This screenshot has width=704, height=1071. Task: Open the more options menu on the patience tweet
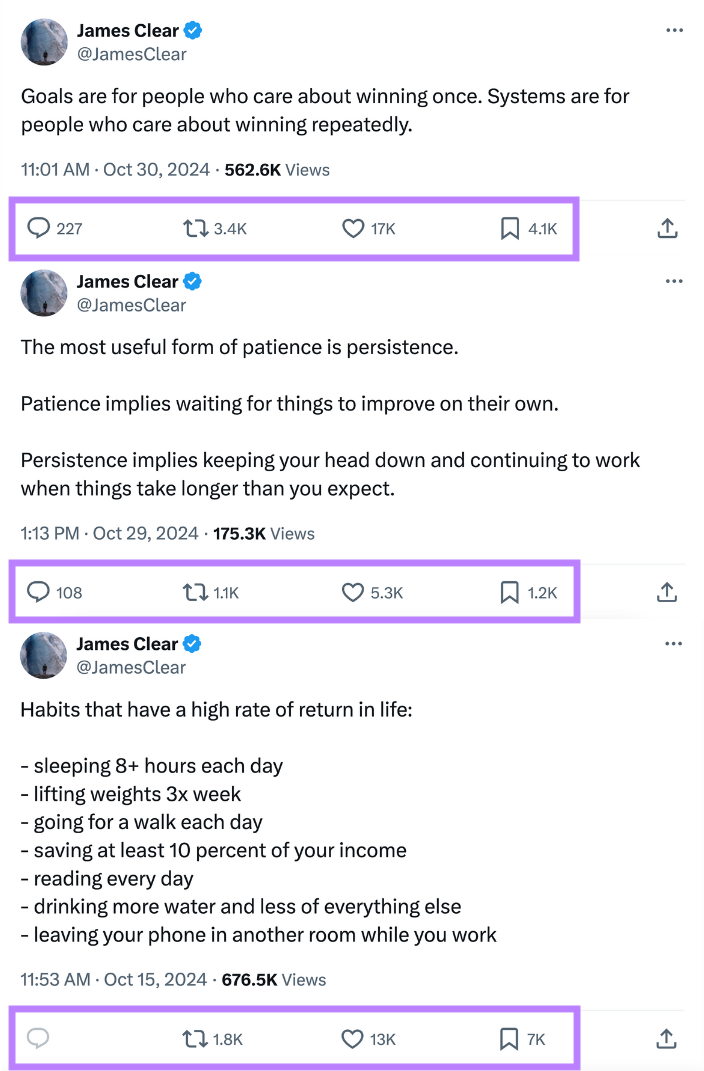(674, 281)
